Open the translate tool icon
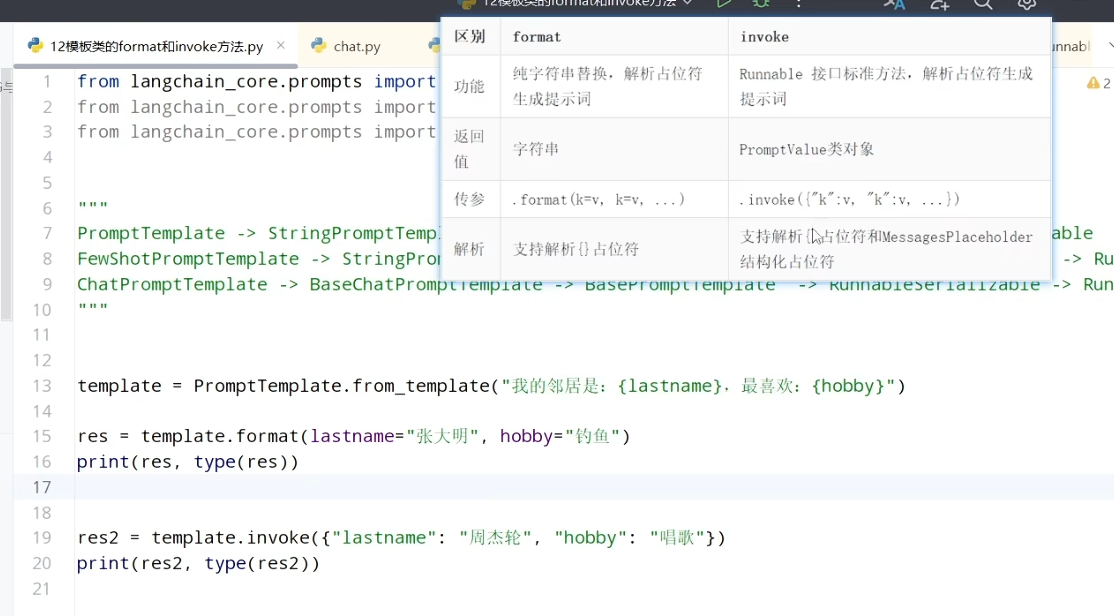1114x616 pixels. 894,4
